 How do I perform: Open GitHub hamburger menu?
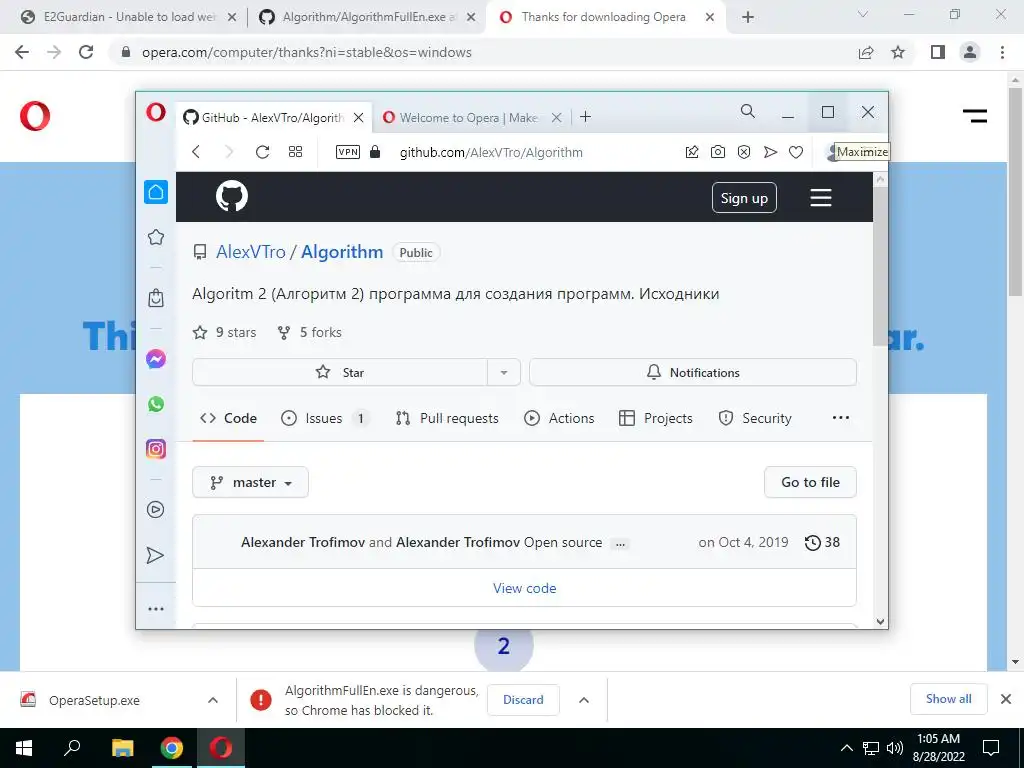pyautogui.click(x=821, y=197)
